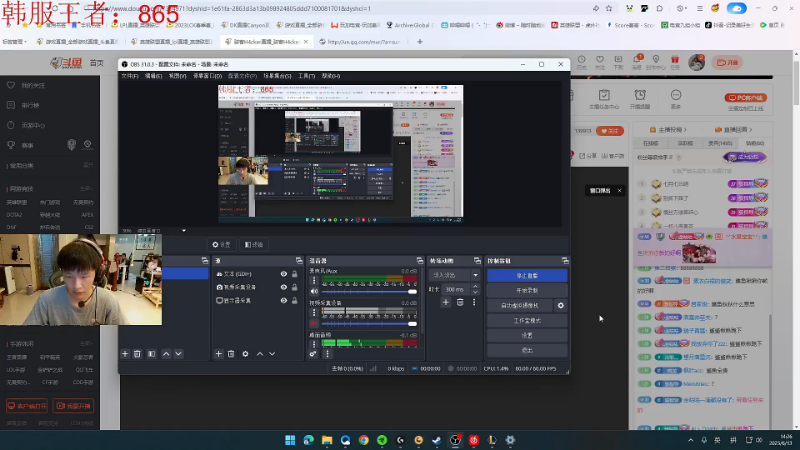Click 退出 to exit OBS
Image resolution: width=800 pixels, height=450 pixels.
click(527, 351)
